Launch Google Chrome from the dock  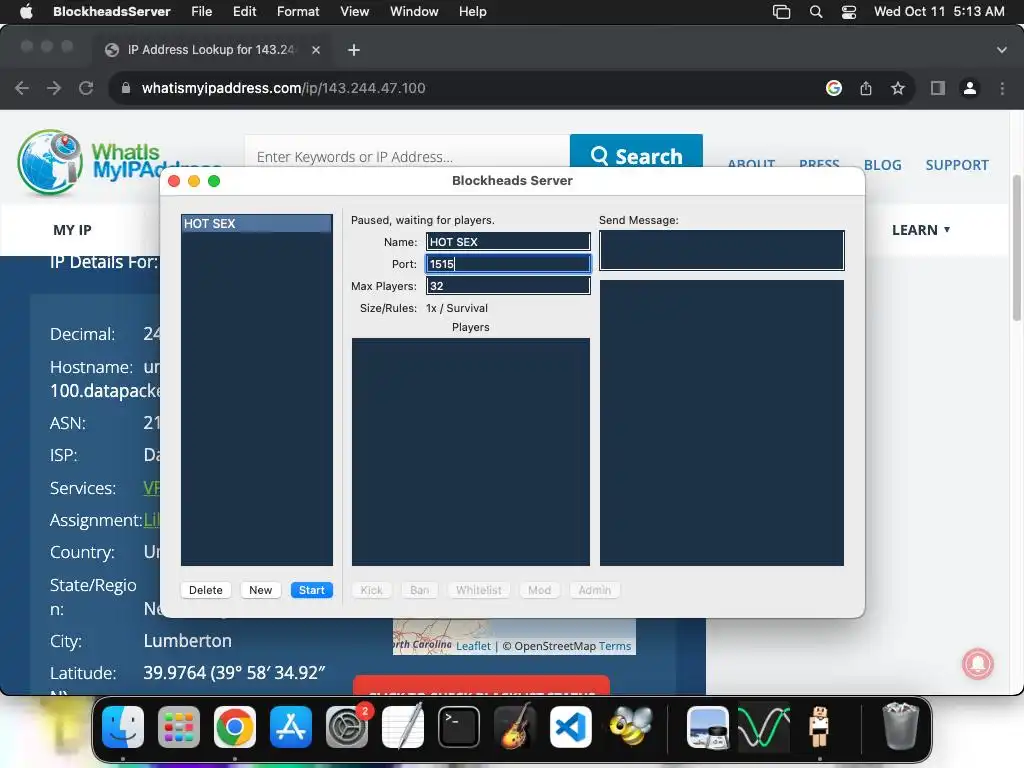[234, 727]
